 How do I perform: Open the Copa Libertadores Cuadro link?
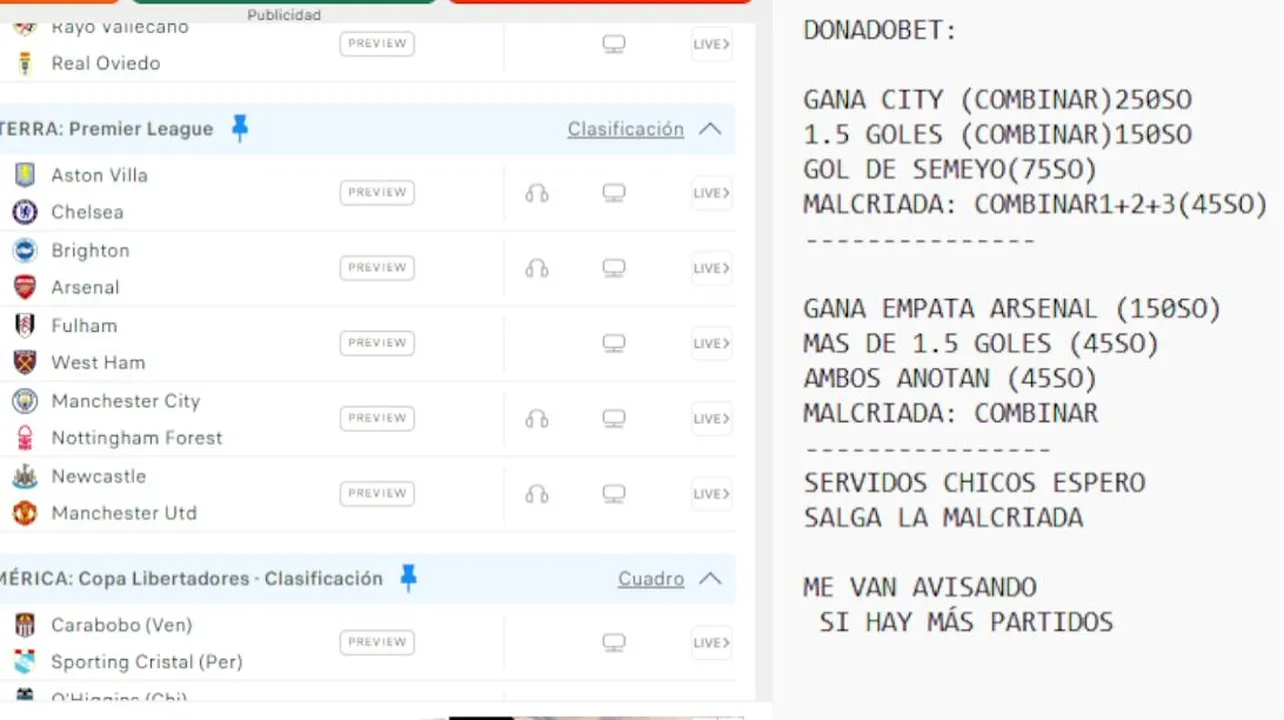pyautogui.click(x=651, y=579)
